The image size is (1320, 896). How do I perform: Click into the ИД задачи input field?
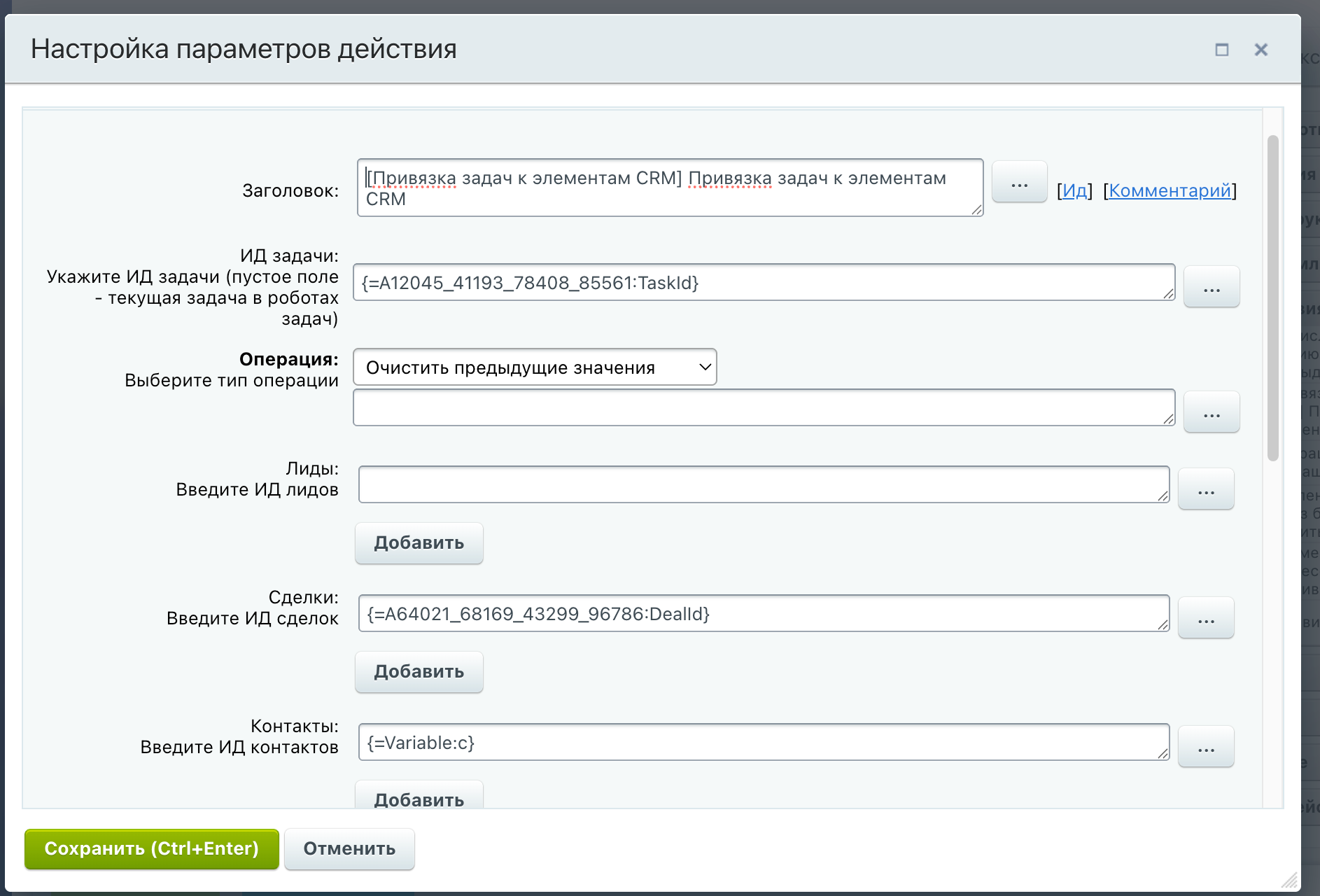coord(763,283)
